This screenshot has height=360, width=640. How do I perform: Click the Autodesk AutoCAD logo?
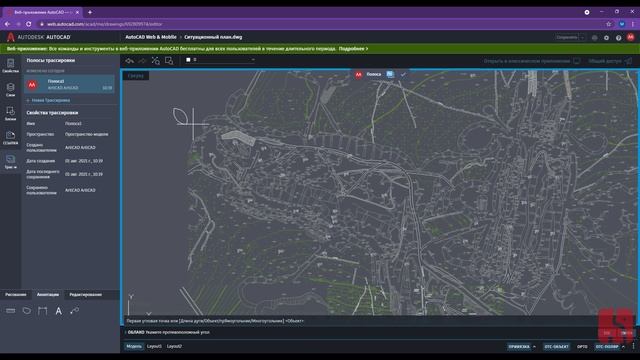tap(39, 37)
